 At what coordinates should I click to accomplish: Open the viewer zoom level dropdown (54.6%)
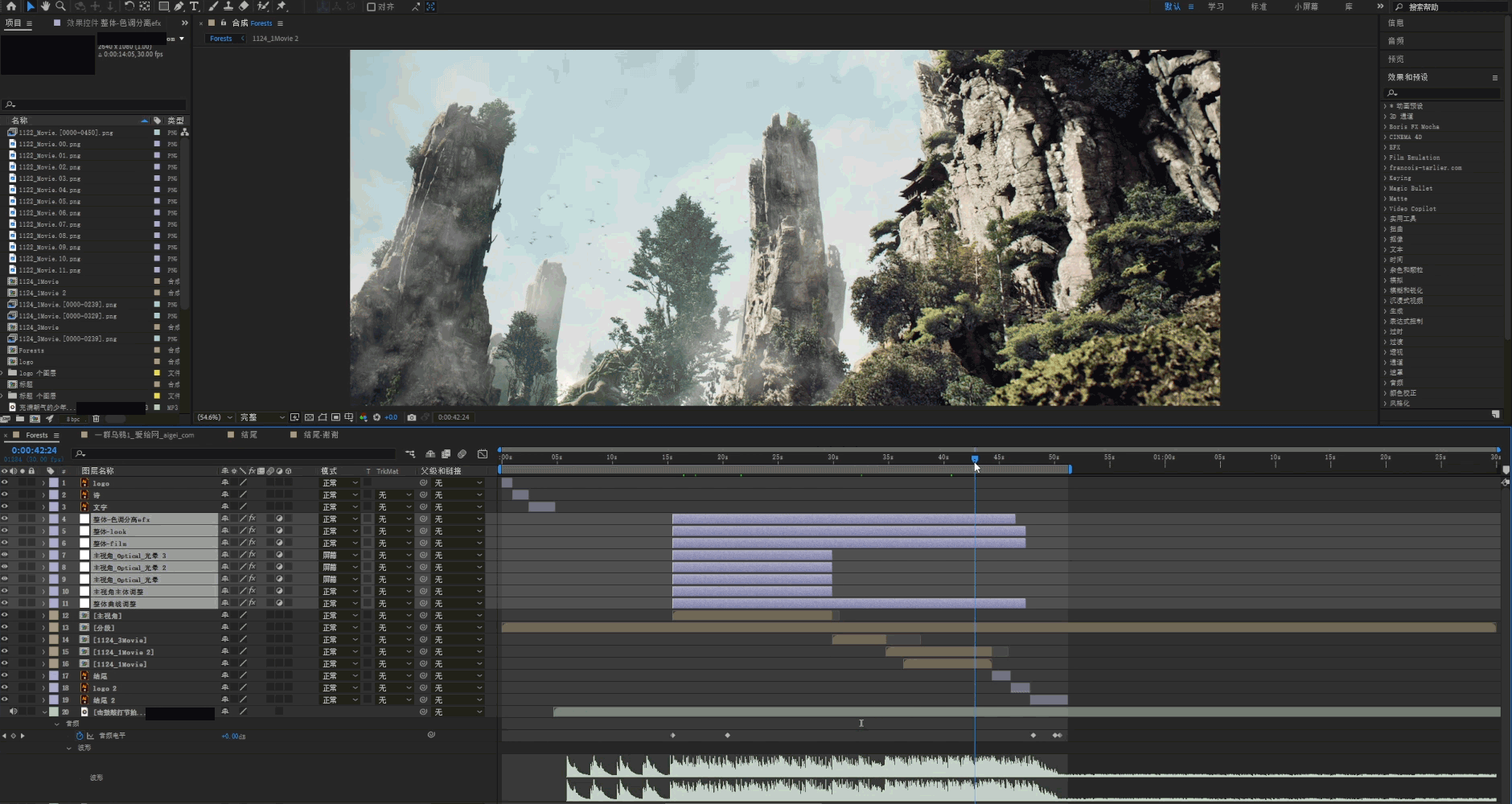tap(216, 417)
